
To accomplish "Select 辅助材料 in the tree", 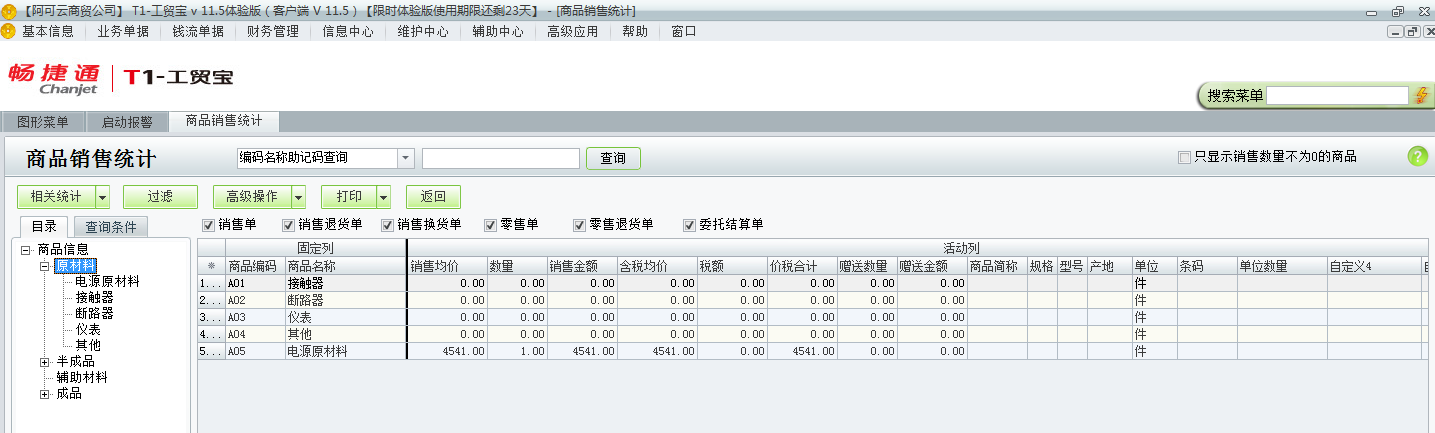I will pyautogui.click(x=81, y=378).
